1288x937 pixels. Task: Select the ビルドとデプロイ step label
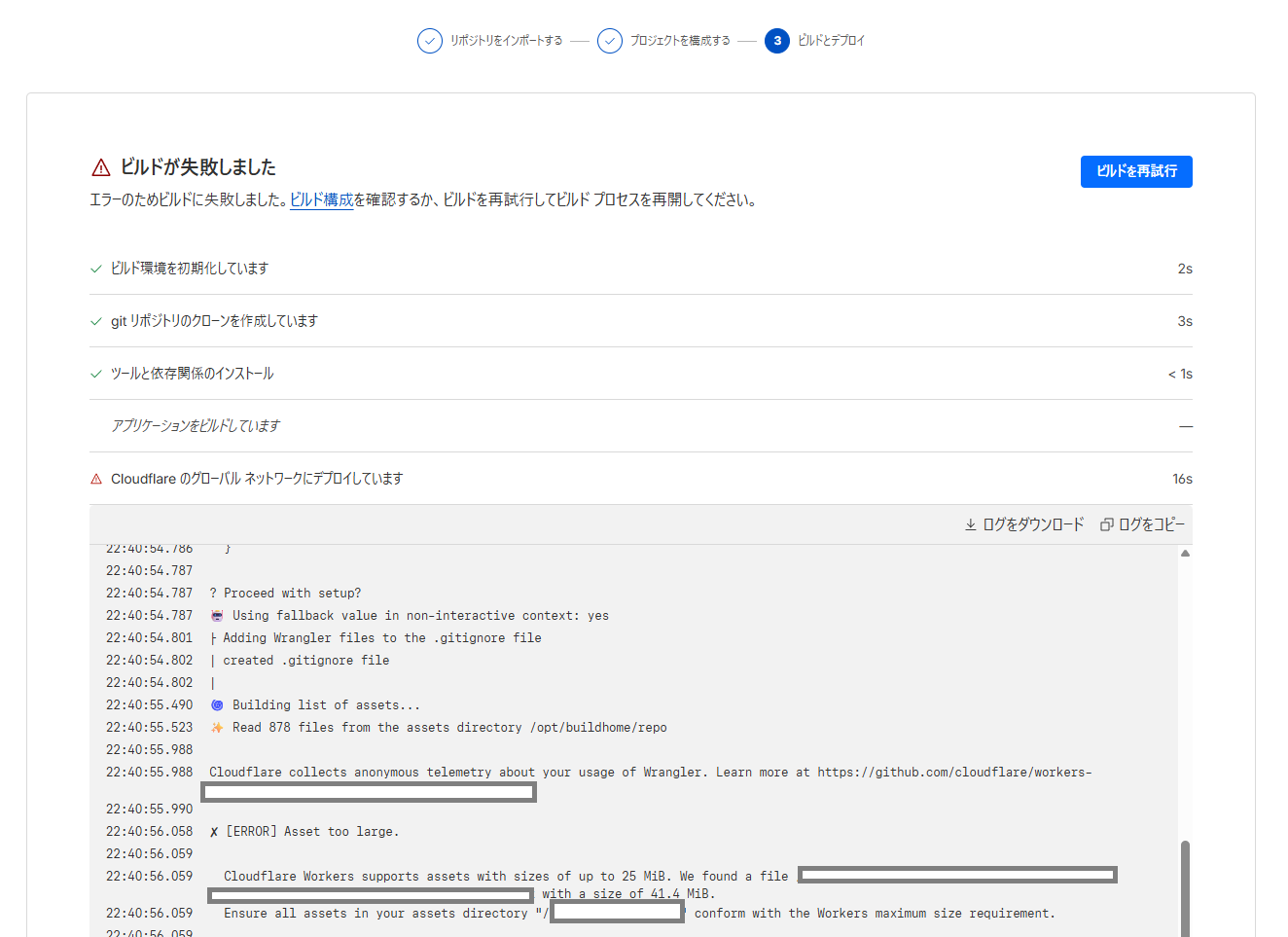(831, 41)
